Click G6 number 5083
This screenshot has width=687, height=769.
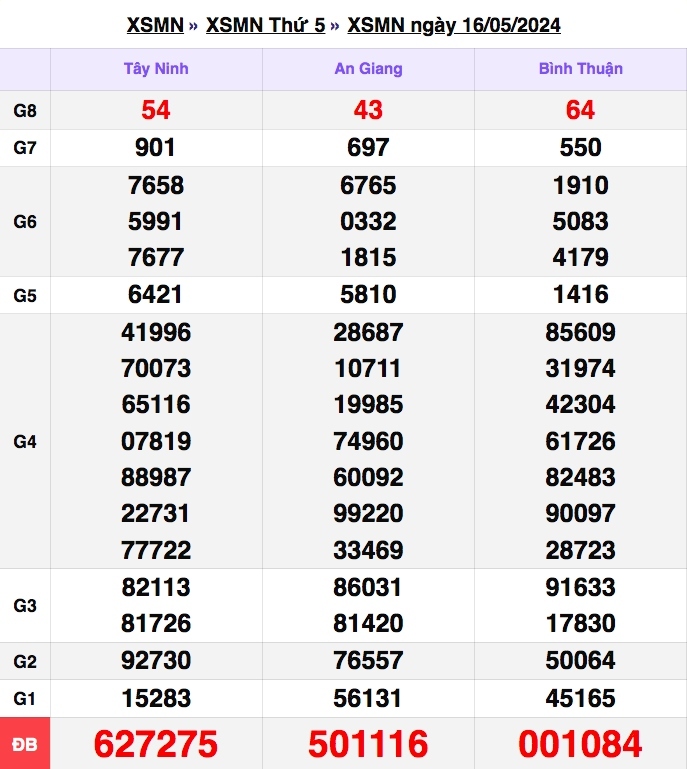pyautogui.click(x=581, y=222)
